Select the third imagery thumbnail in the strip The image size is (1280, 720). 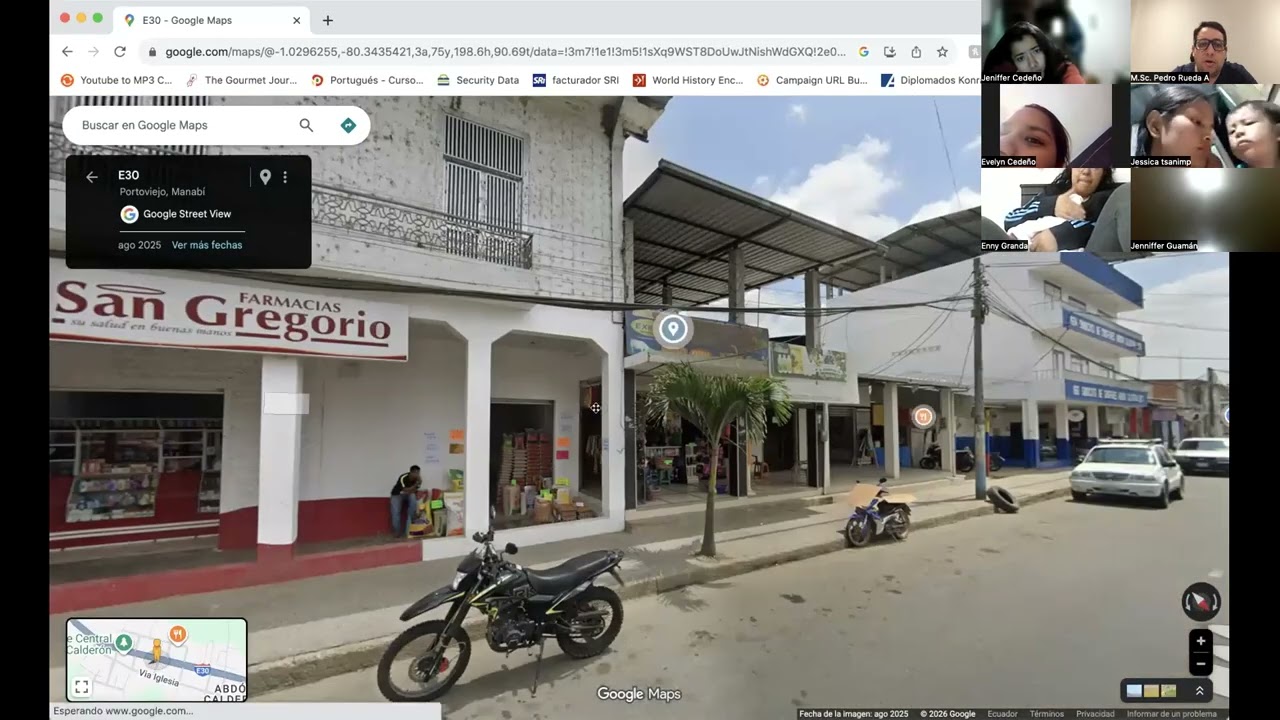coord(1168,690)
